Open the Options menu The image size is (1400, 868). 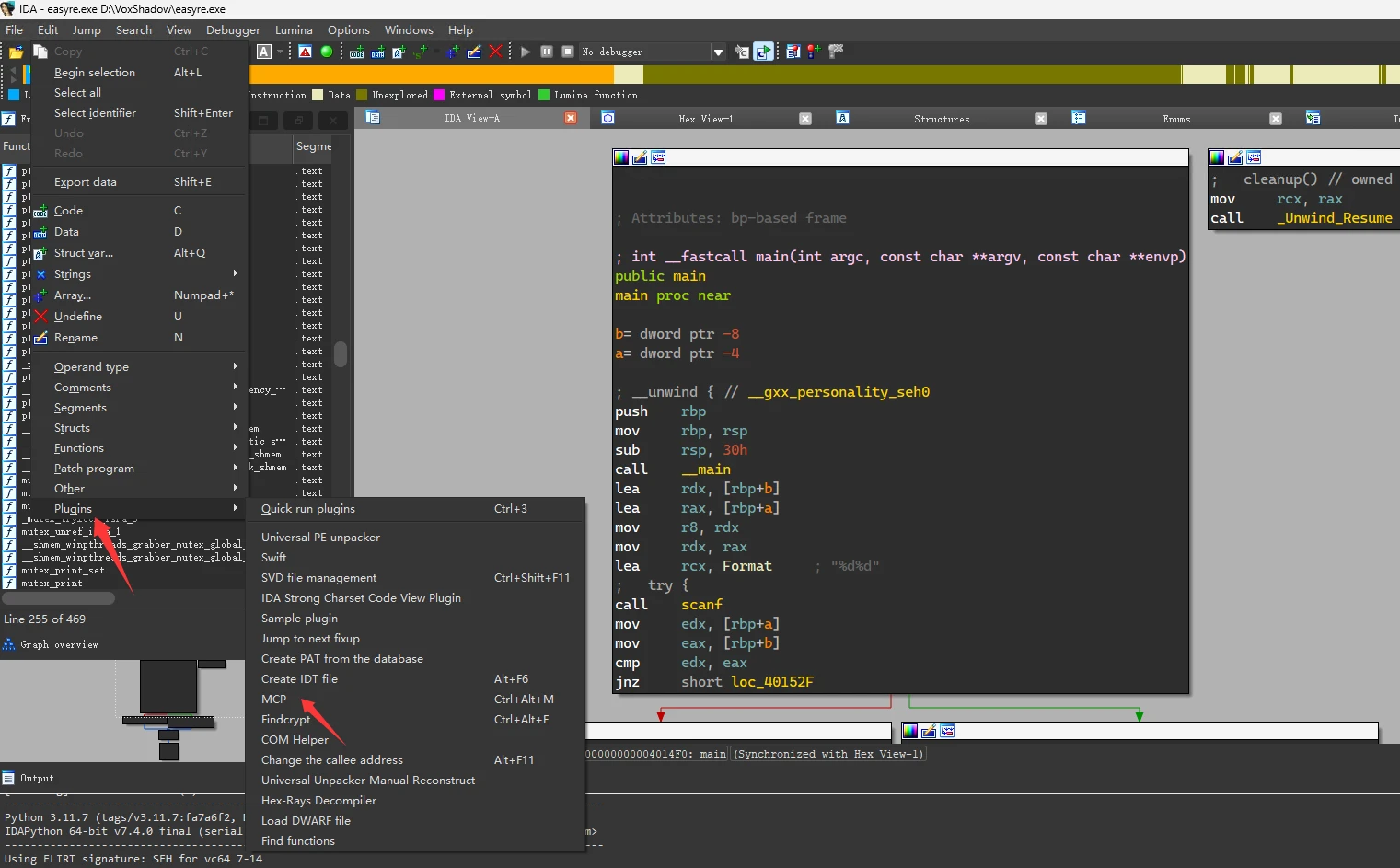pyautogui.click(x=349, y=29)
